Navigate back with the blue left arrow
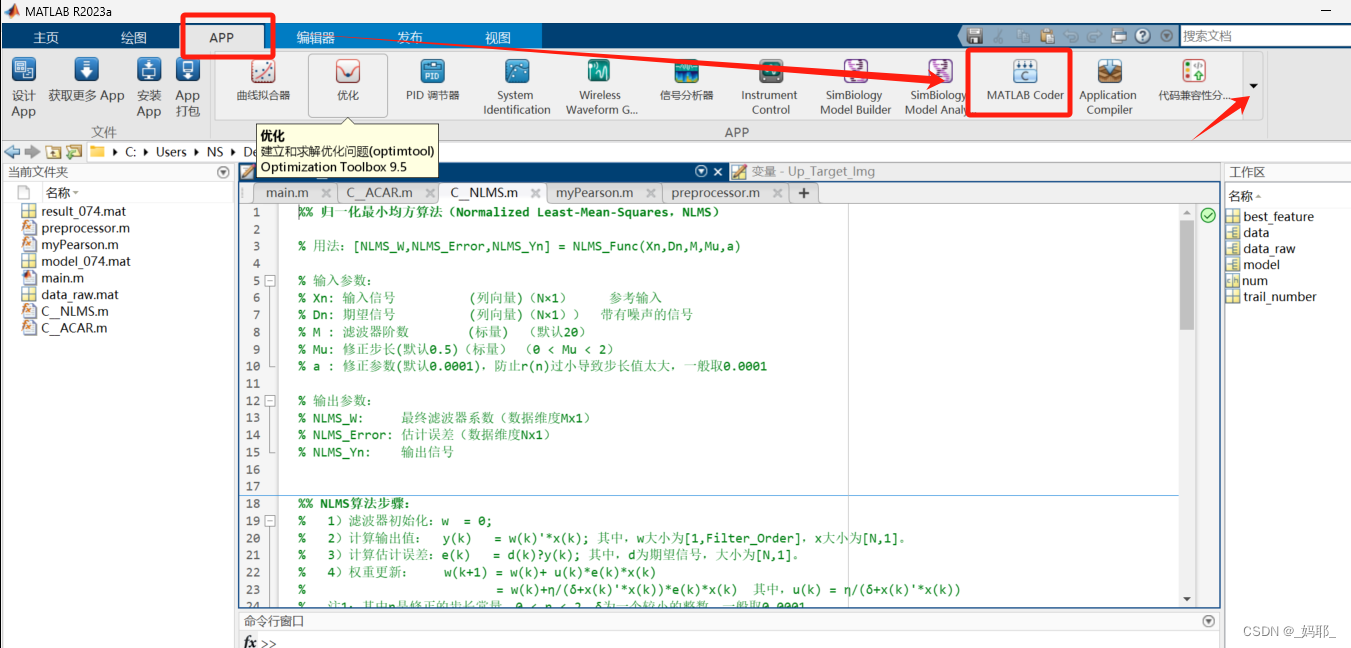 pyautogui.click(x=12, y=152)
